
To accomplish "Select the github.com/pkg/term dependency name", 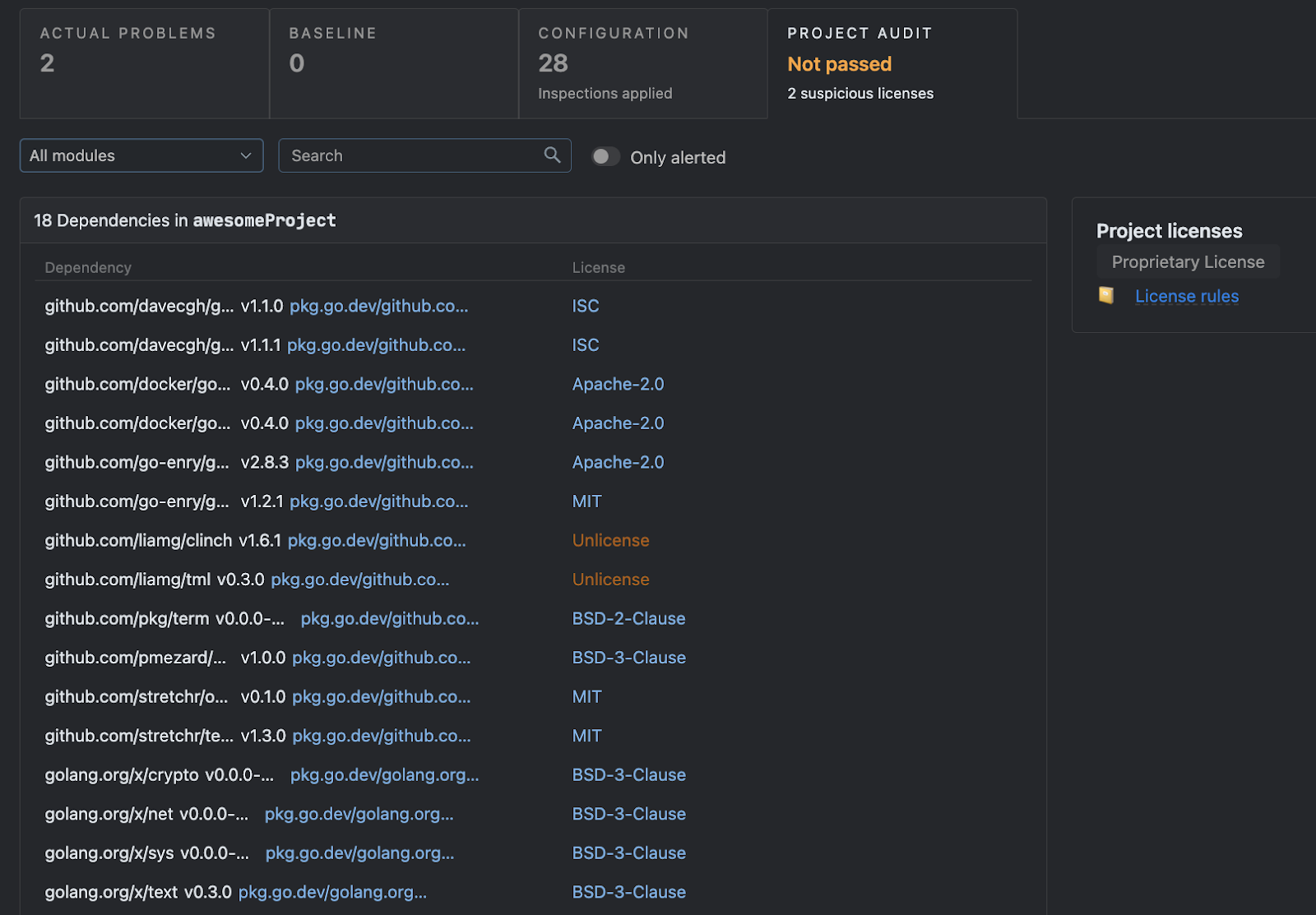I will click(x=127, y=618).
